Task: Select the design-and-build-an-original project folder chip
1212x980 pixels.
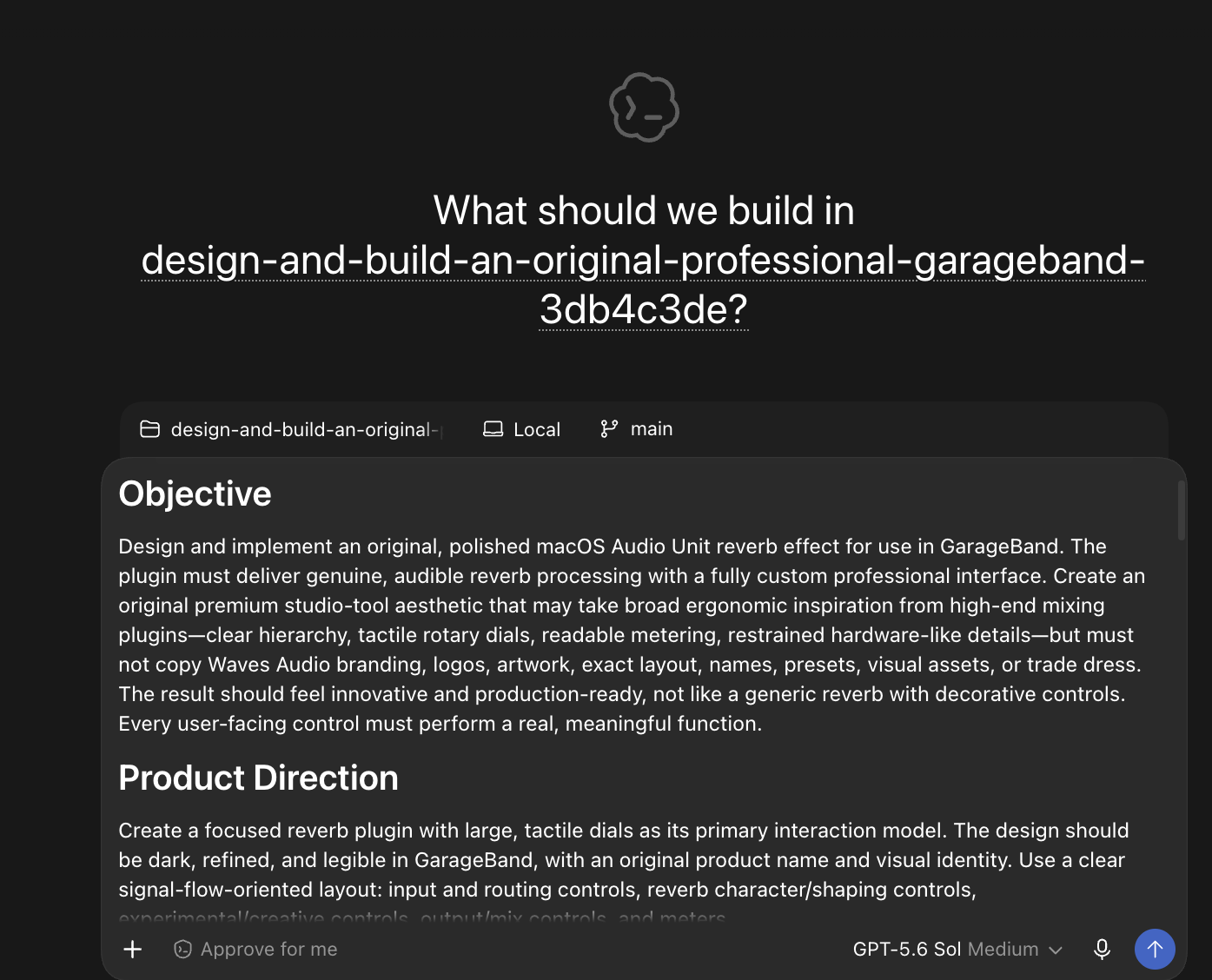Action: pos(291,429)
